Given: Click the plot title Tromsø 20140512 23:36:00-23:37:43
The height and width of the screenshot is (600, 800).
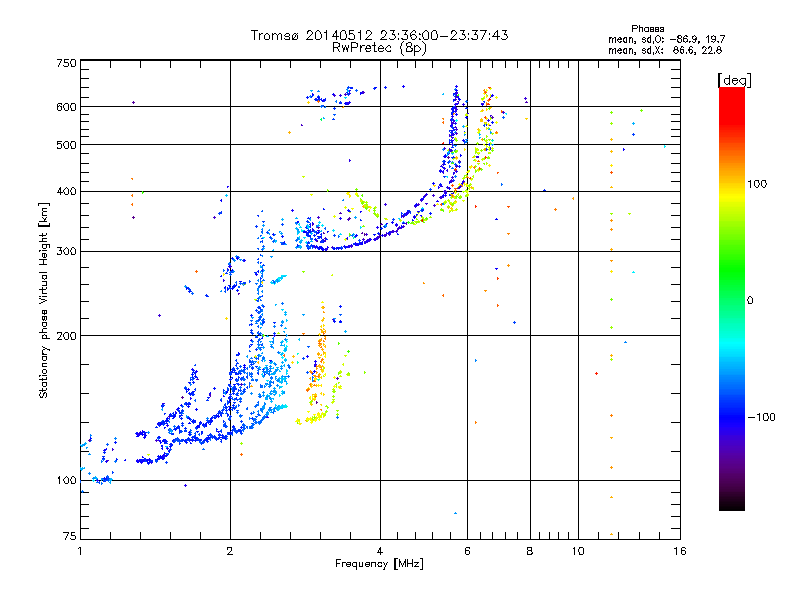Looking at the screenshot, I should [379, 35].
